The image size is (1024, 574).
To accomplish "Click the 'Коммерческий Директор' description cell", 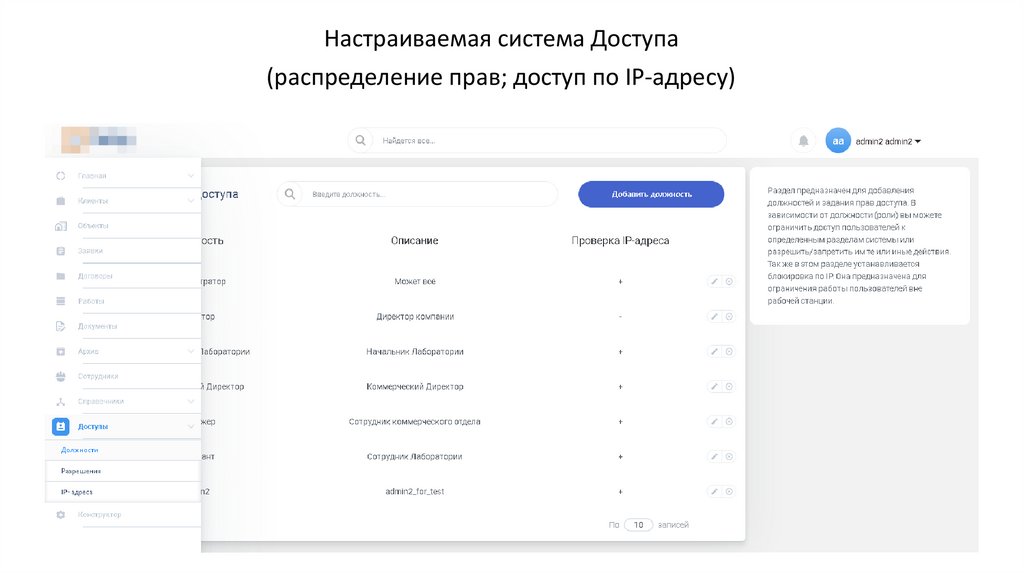I will 415,387.
